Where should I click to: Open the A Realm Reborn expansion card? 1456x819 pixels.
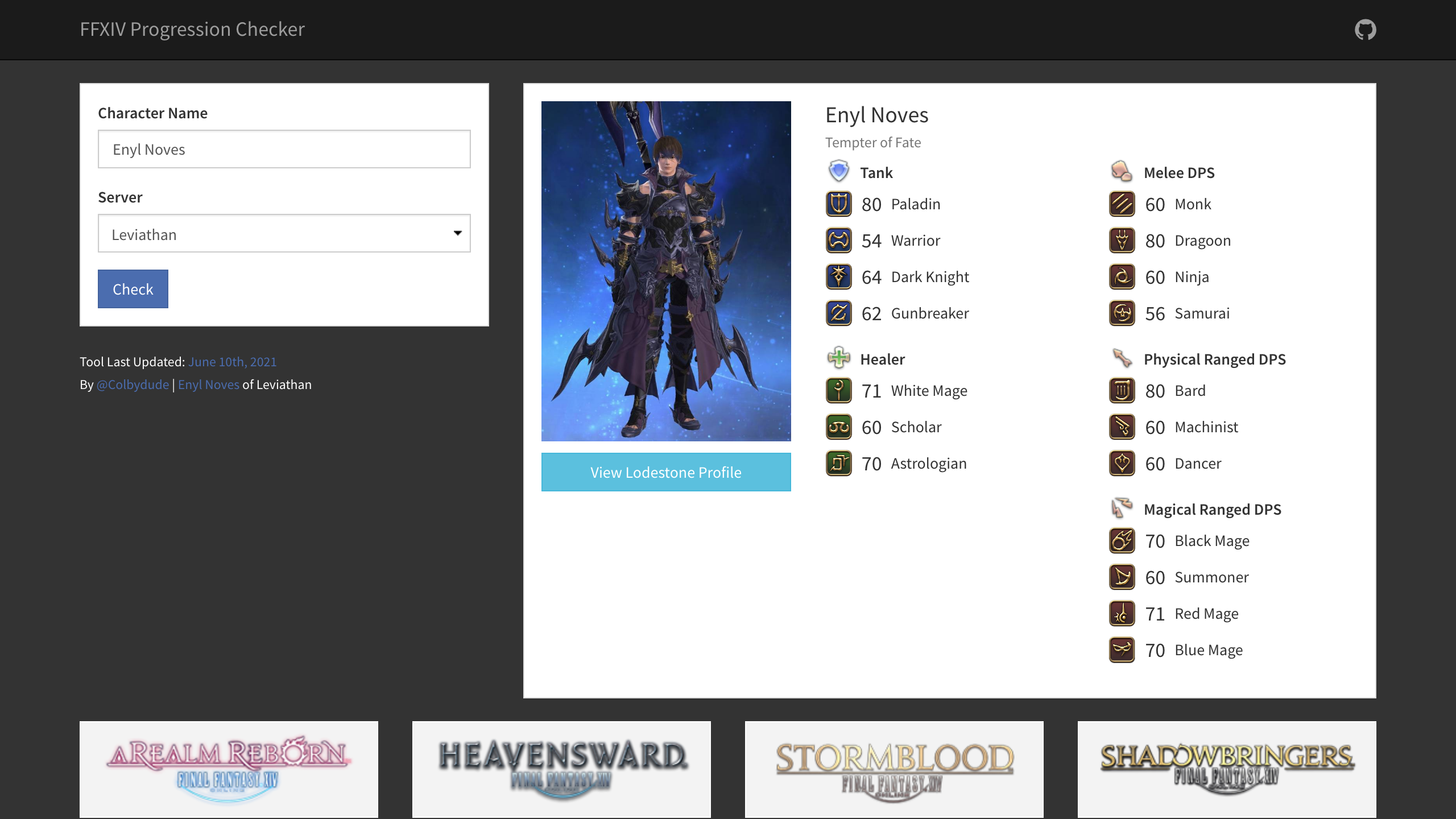click(229, 770)
